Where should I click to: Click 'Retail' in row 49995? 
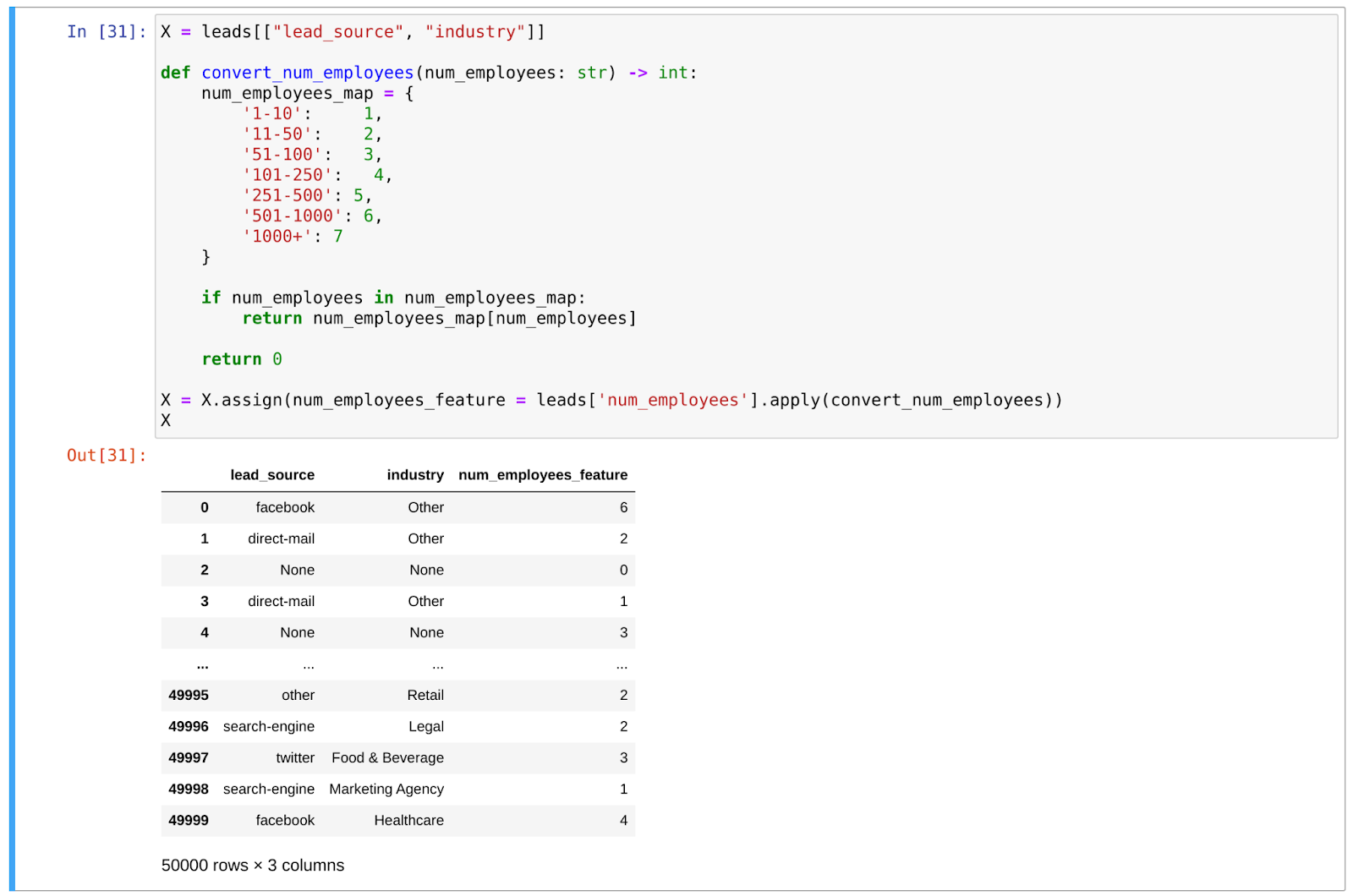coord(425,695)
